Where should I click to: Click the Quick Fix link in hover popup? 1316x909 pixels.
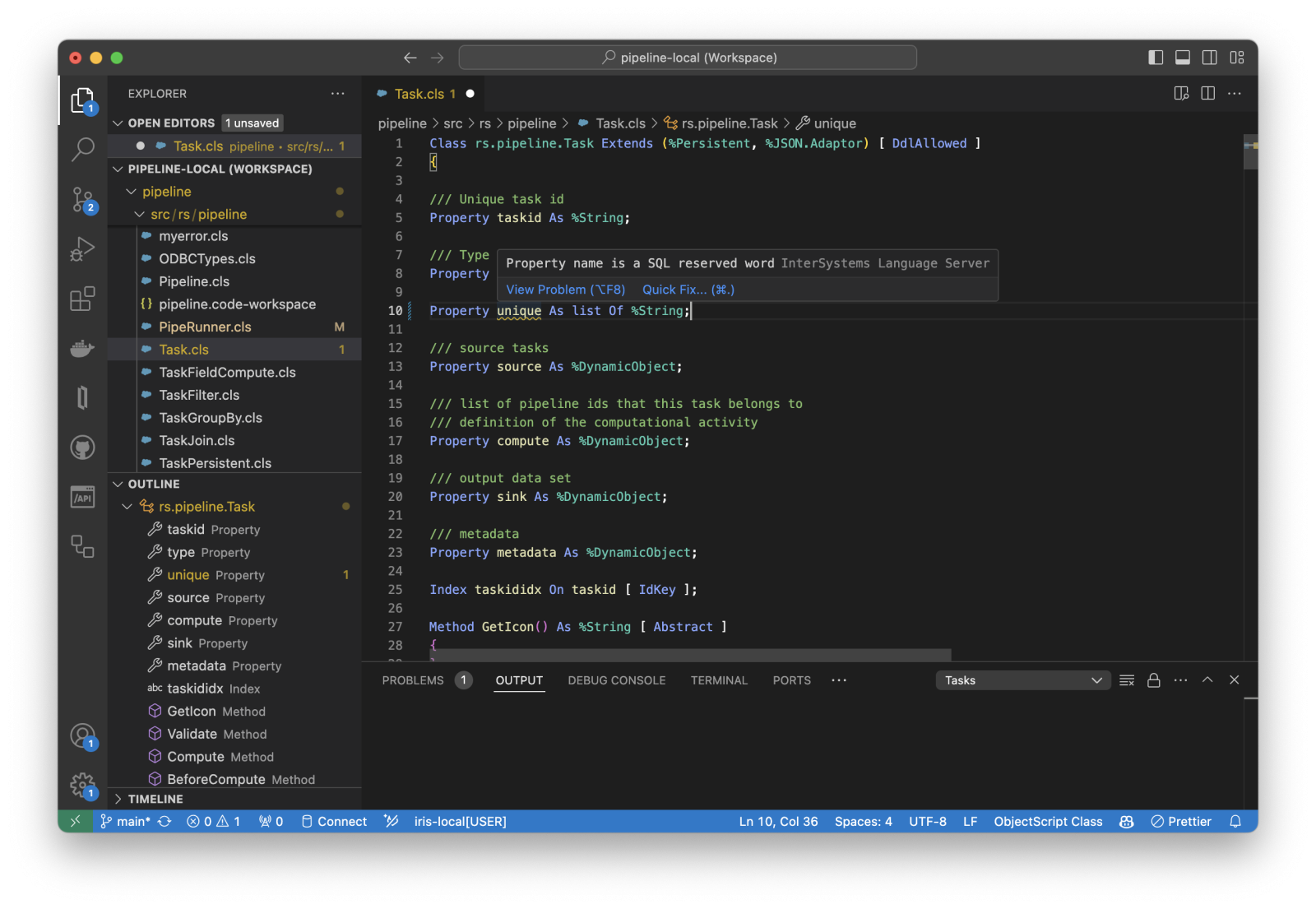click(688, 290)
